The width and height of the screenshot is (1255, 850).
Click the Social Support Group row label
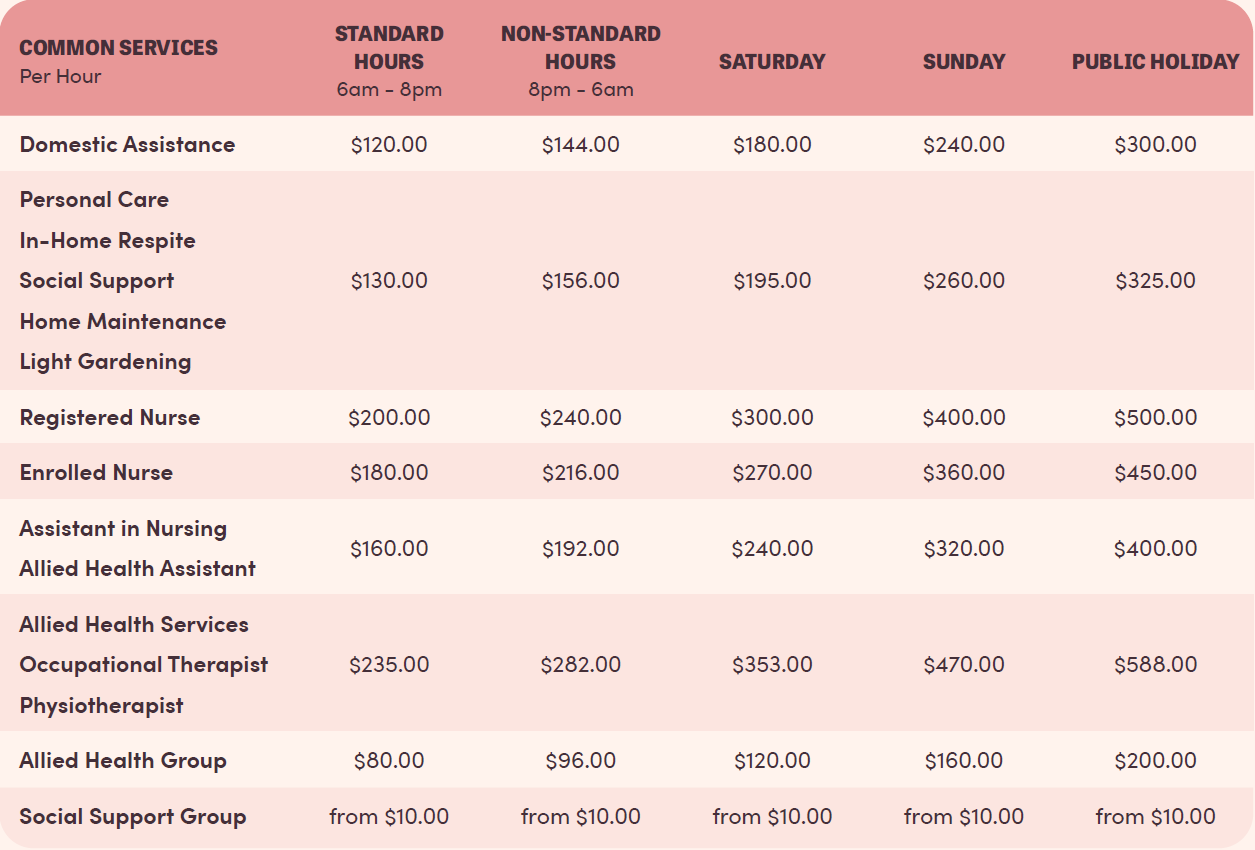pyautogui.click(x=132, y=816)
